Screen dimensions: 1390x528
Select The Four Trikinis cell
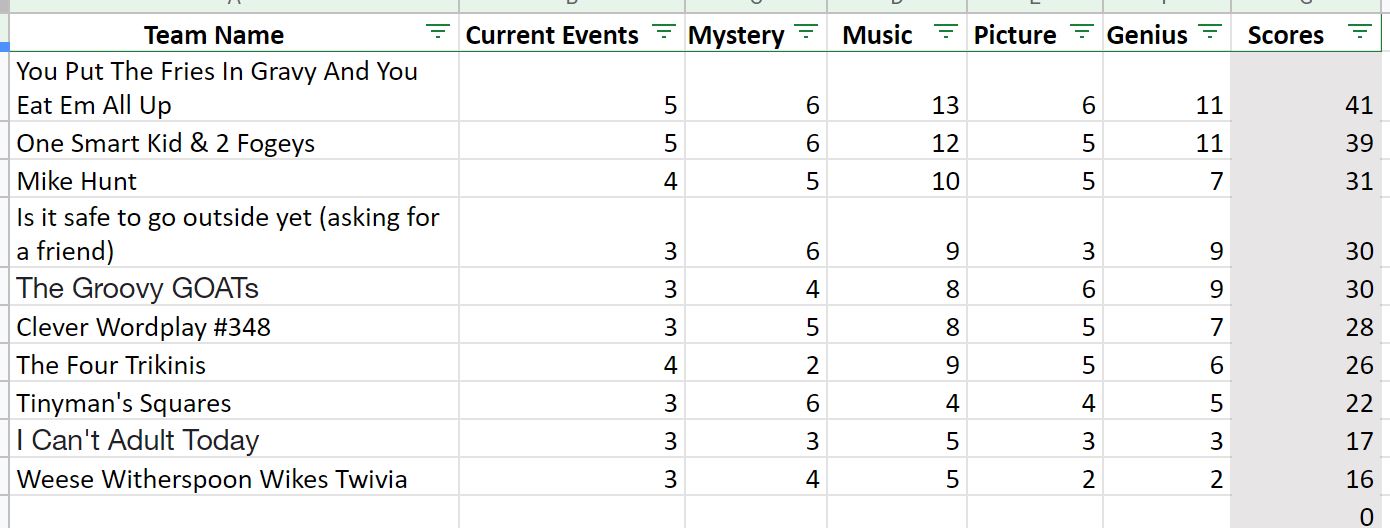[234, 365]
